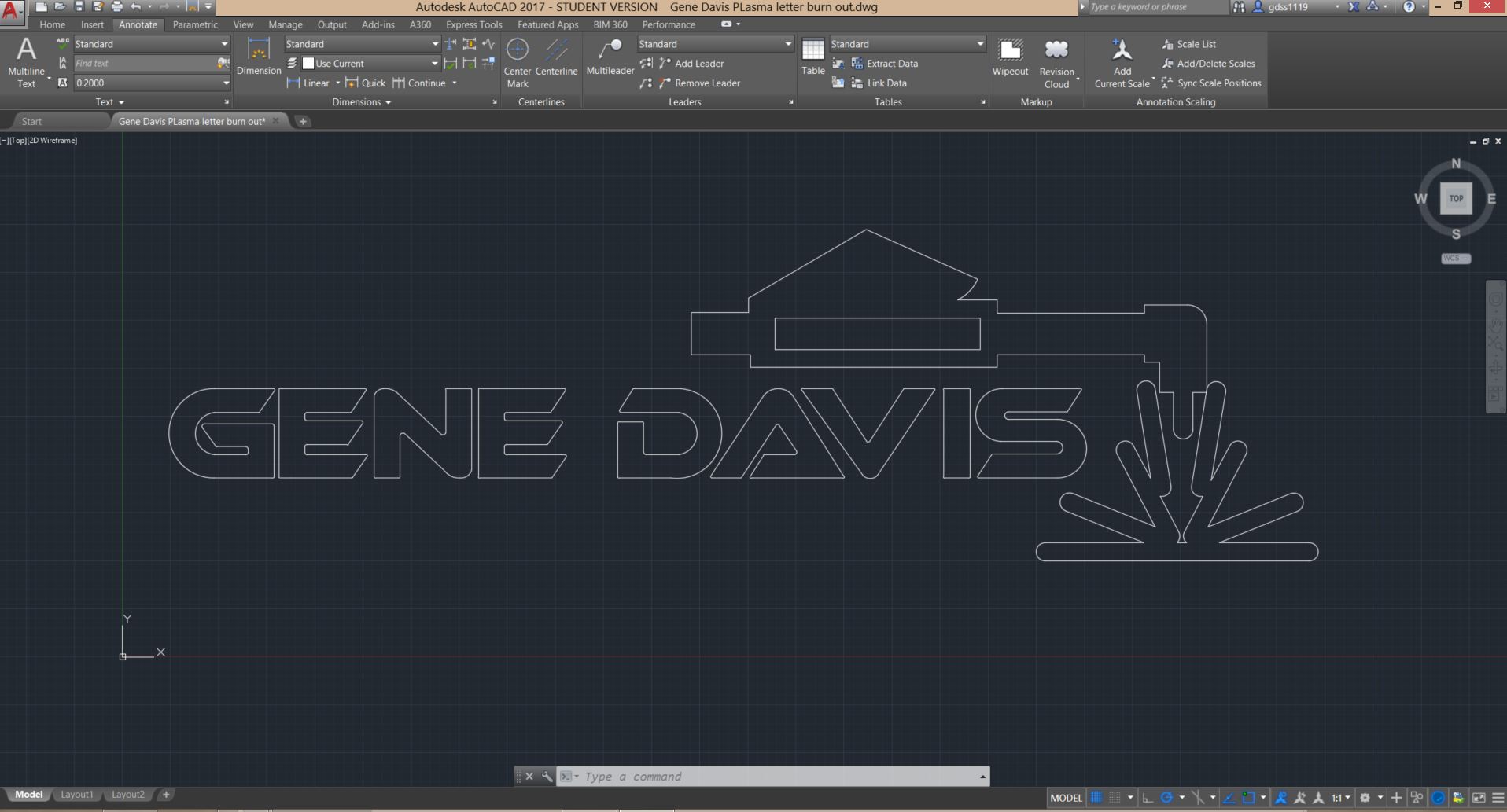Toggle Clean Screen in status bar
Viewport: 1507px width, 812px height.
point(1479,798)
